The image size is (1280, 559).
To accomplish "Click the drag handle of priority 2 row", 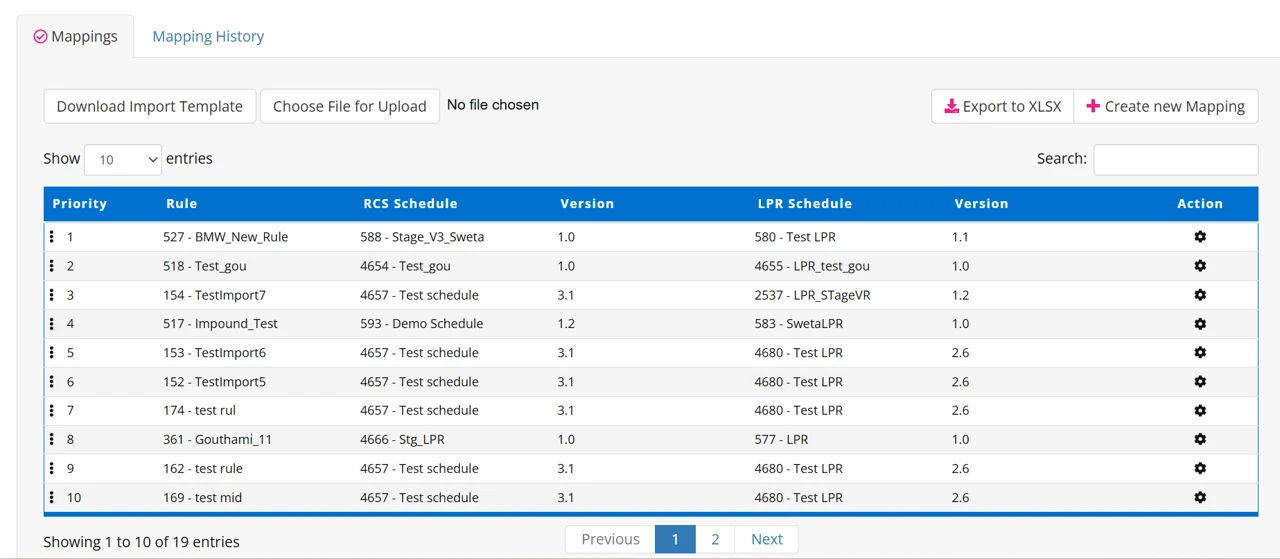I will (52, 266).
